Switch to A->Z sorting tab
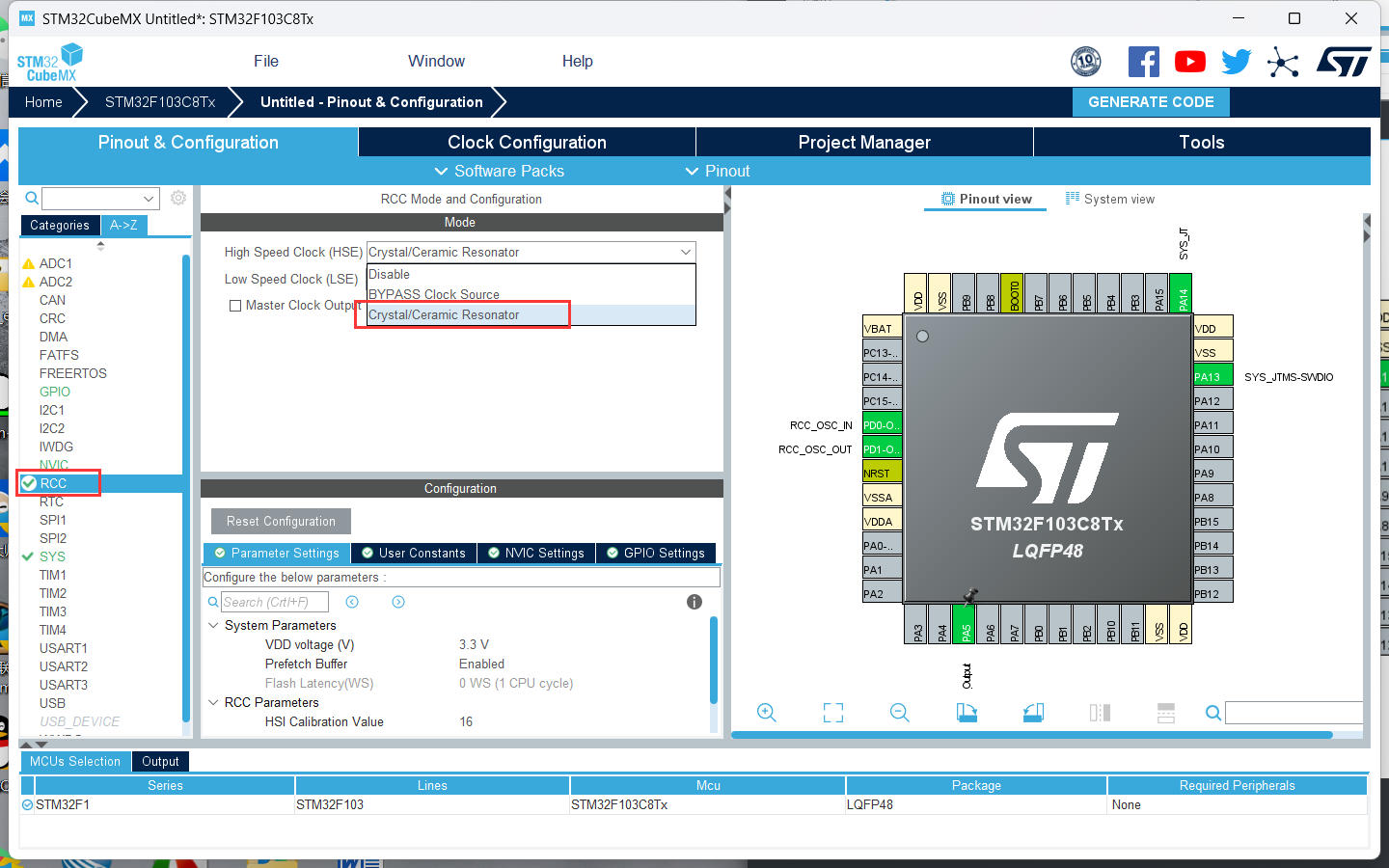 123,225
